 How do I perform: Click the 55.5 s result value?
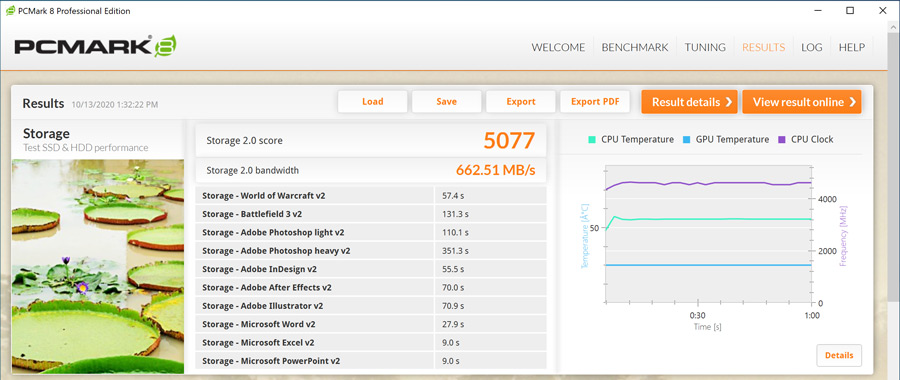click(x=453, y=269)
